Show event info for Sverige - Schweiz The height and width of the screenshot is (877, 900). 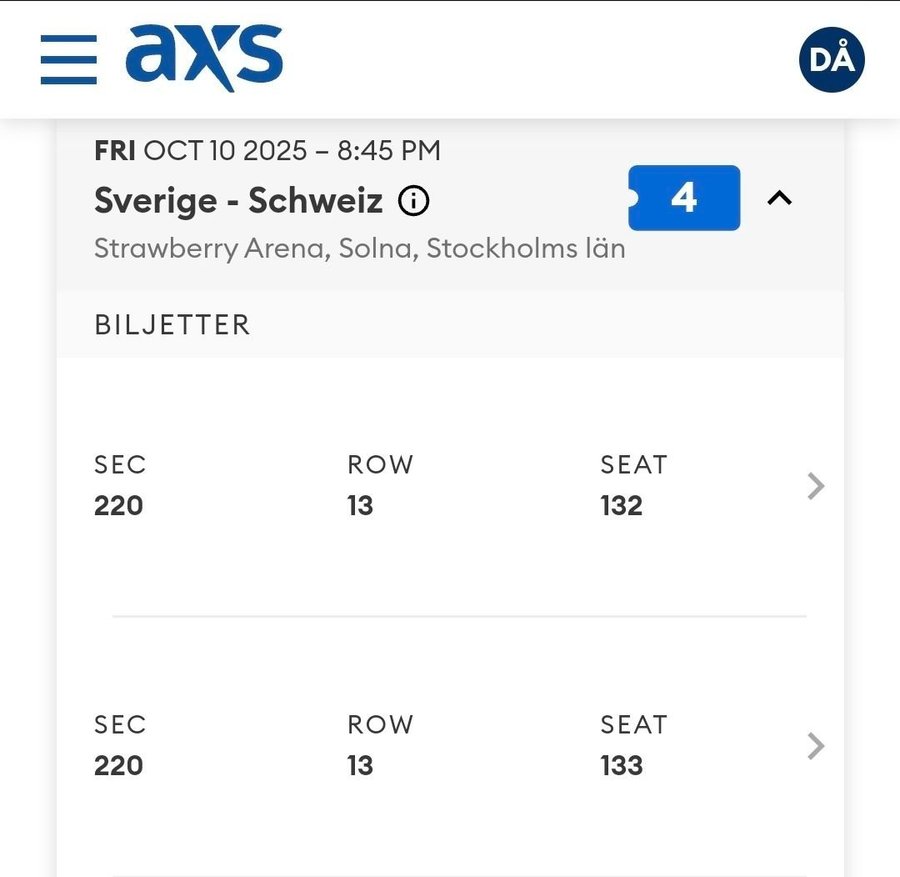click(413, 201)
